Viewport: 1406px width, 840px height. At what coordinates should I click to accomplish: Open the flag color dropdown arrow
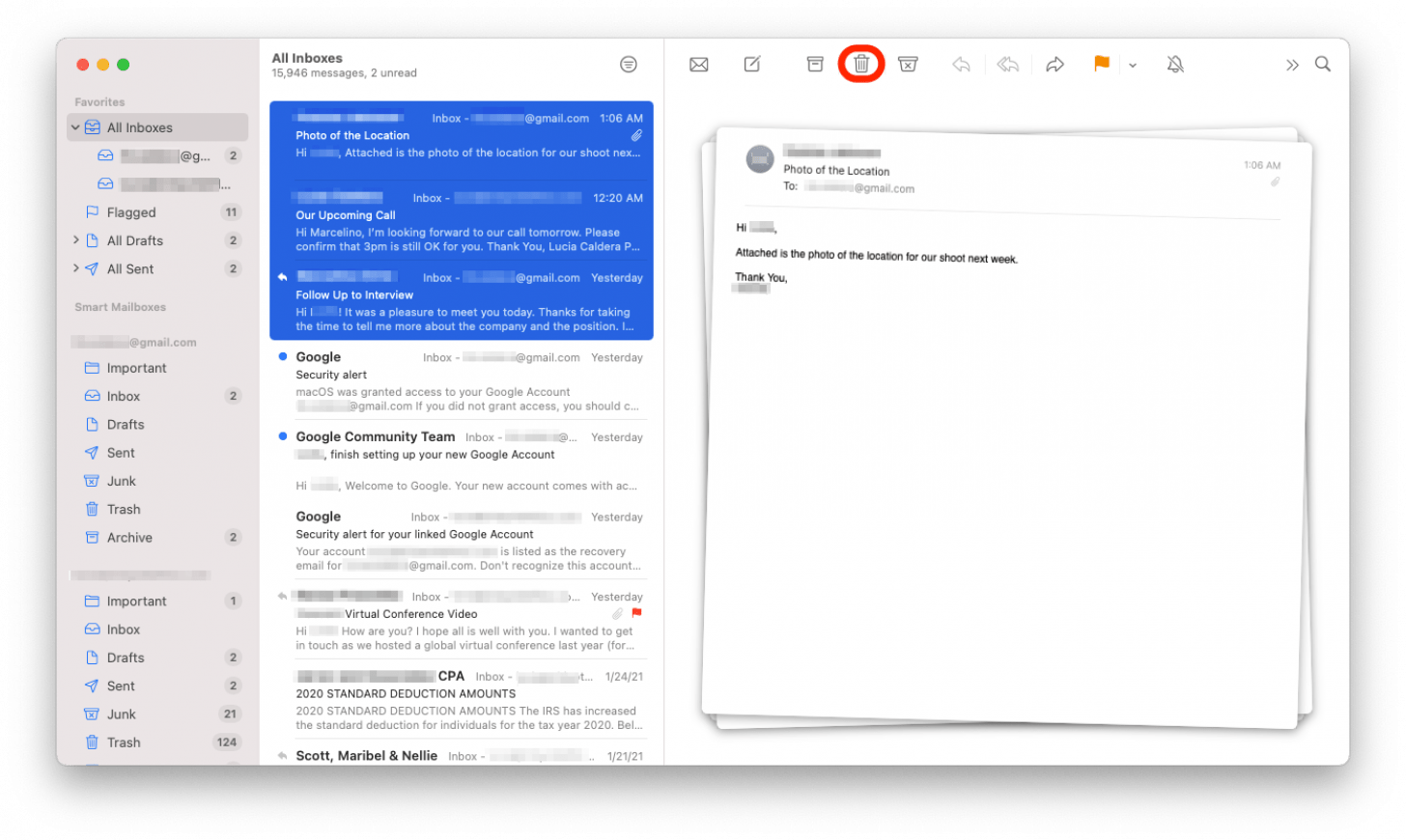pyautogui.click(x=1133, y=66)
